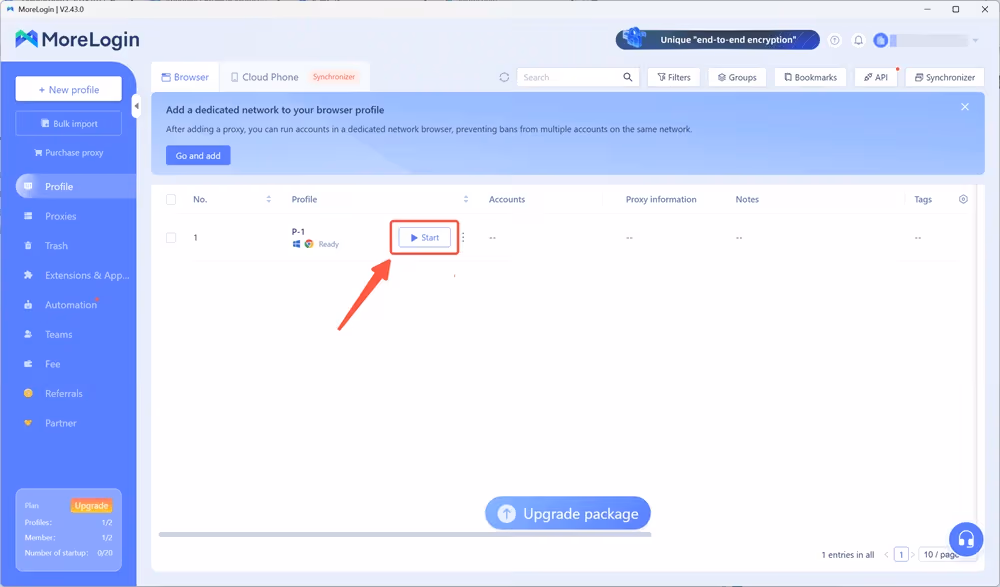Open the 10 per page dropdown
This screenshot has height=587, width=1000.
click(x=938, y=554)
